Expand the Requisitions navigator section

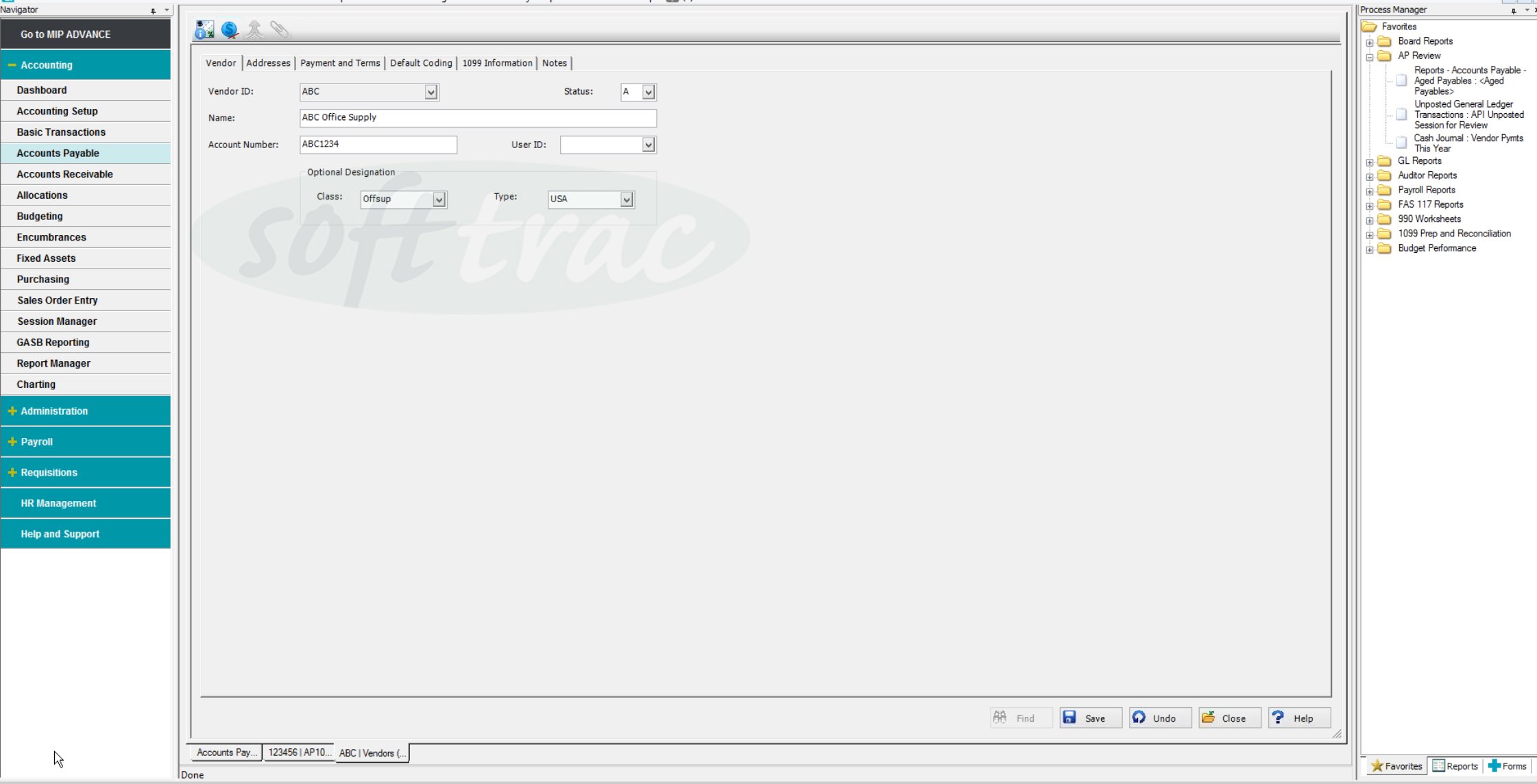[12, 473]
